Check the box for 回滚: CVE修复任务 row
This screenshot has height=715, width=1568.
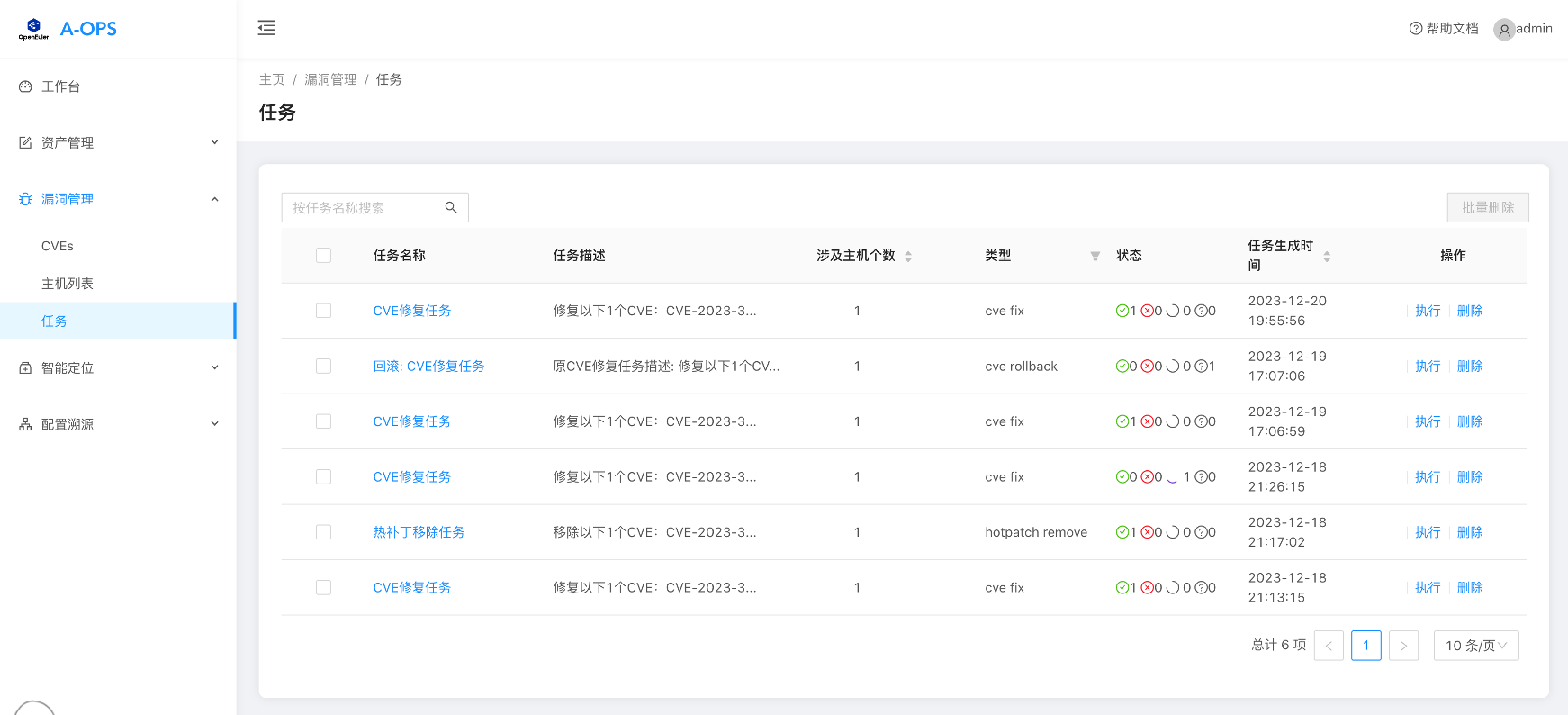point(324,367)
